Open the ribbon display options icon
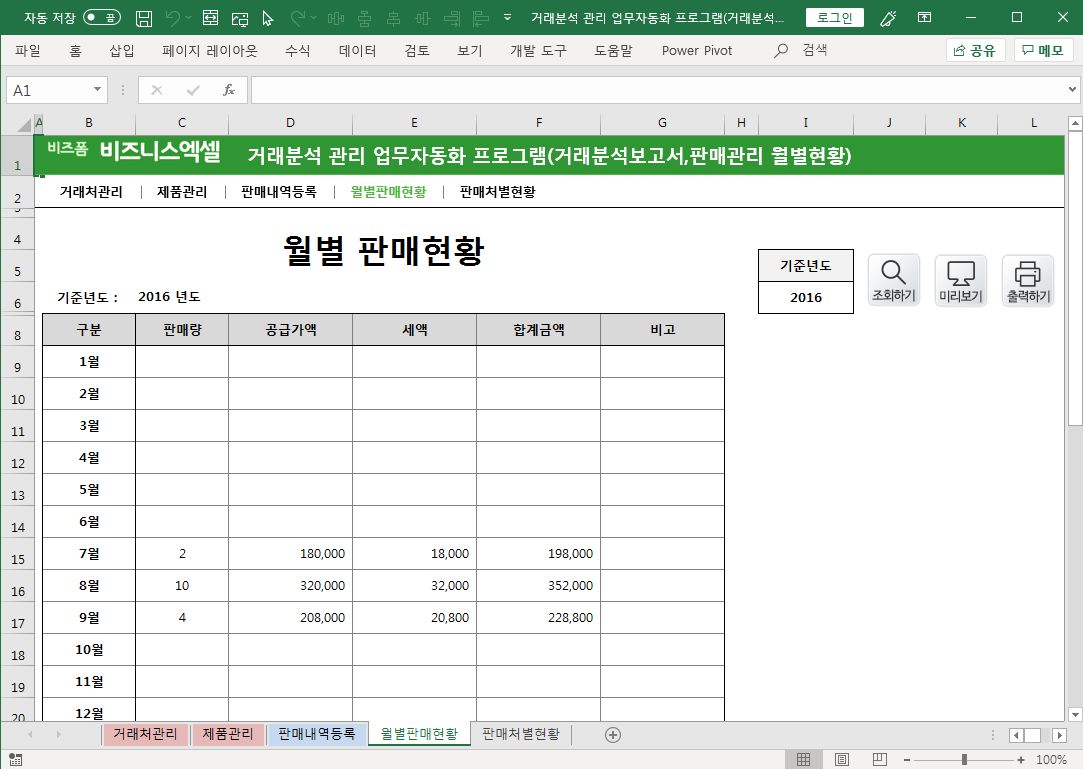 coord(925,18)
